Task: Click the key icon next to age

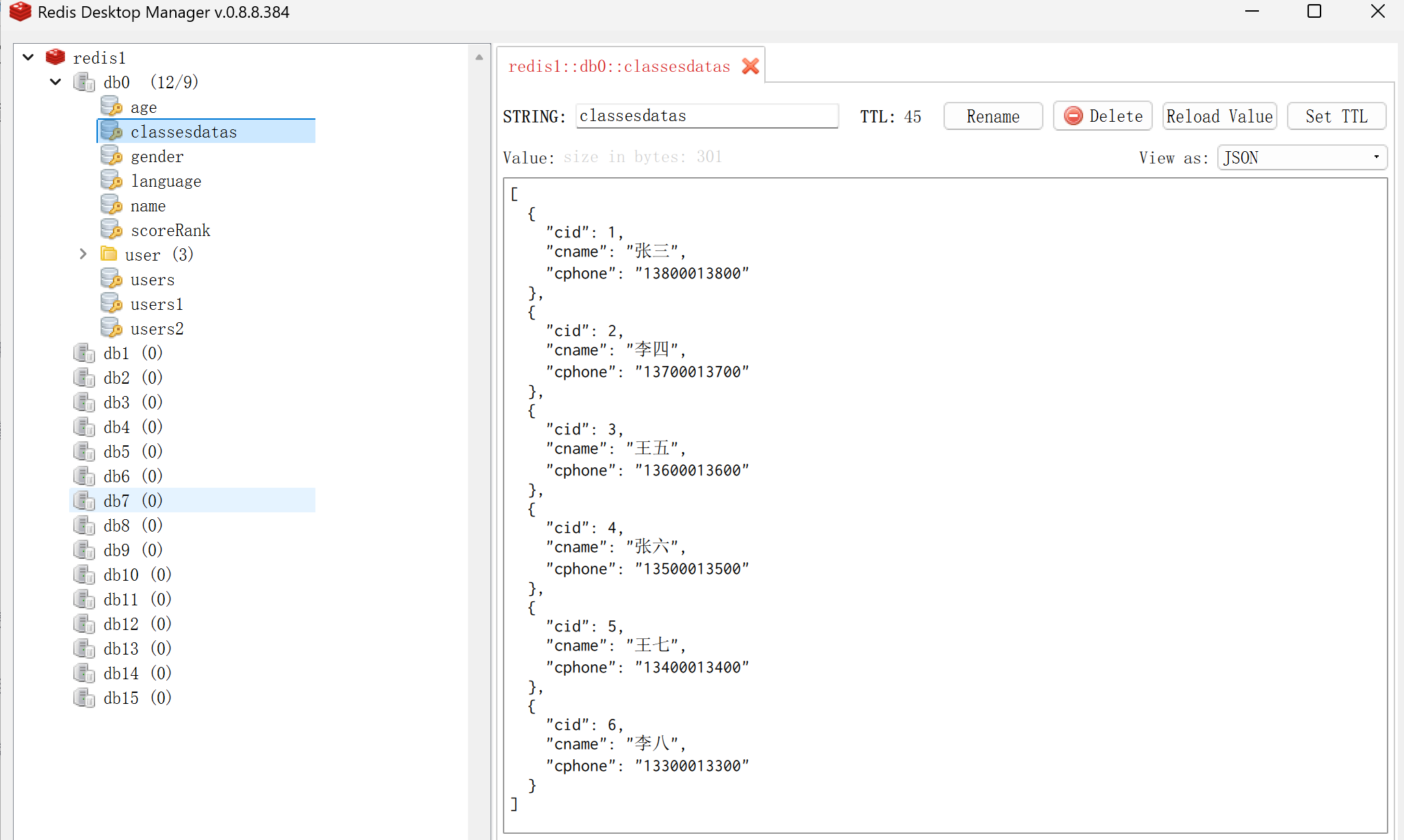Action: [112, 107]
